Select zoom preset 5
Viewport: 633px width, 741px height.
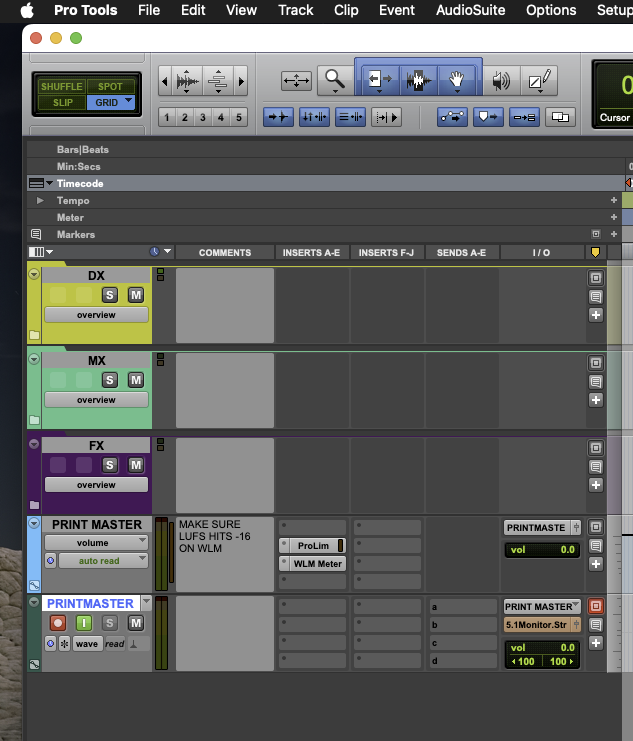239,117
